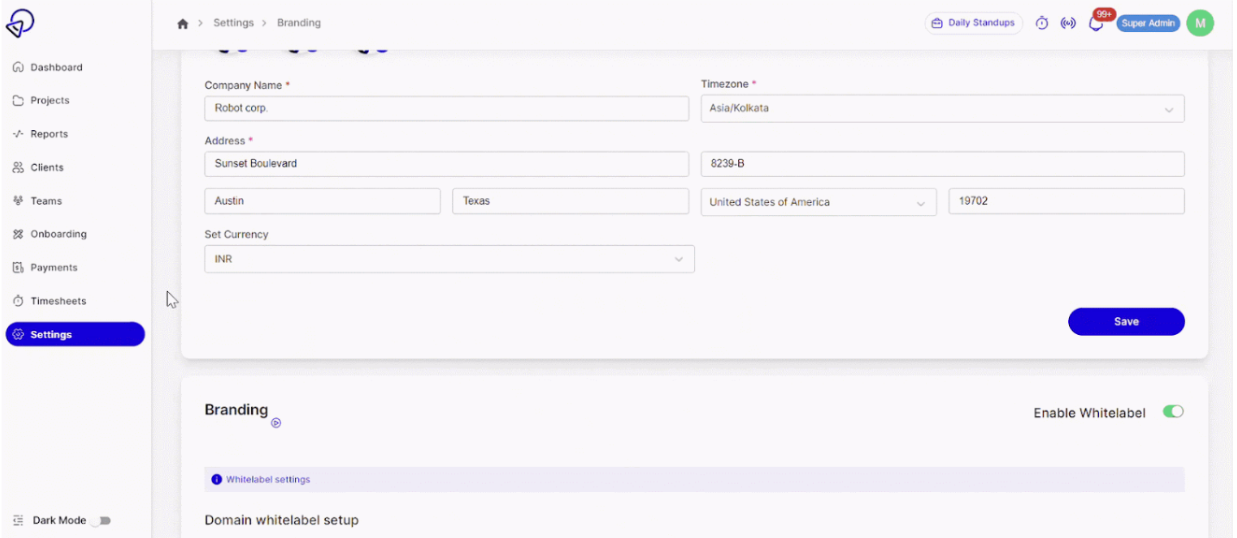Open the timer stopwatch icon in header
The width and height of the screenshot is (1237, 538).
tap(1042, 23)
